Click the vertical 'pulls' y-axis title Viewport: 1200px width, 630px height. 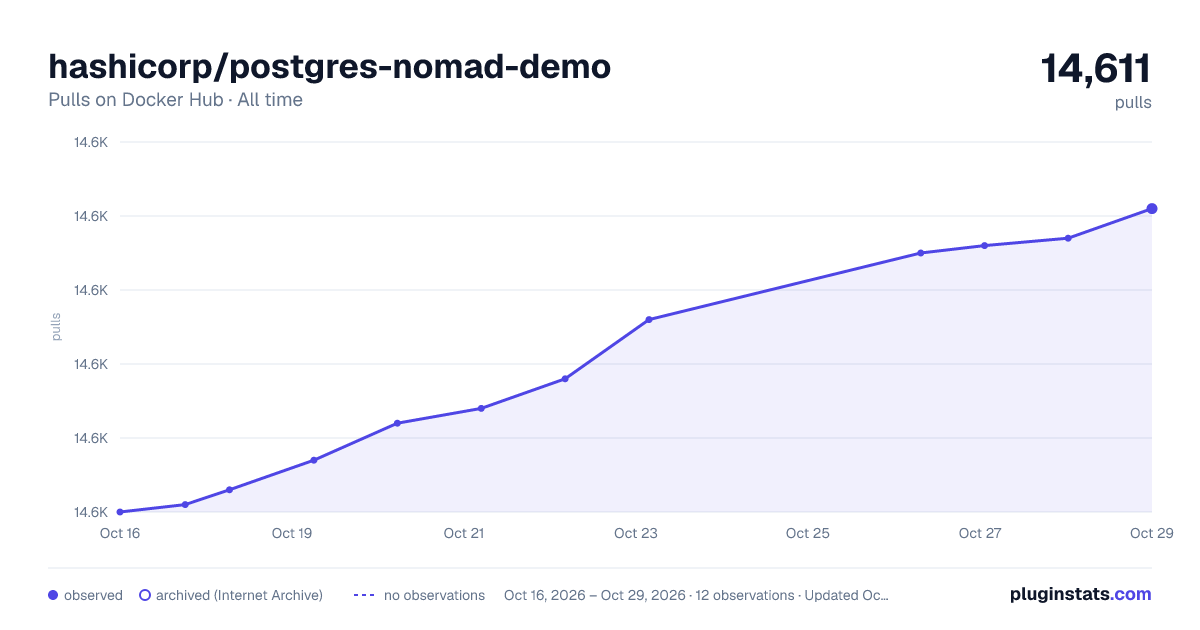(56, 327)
